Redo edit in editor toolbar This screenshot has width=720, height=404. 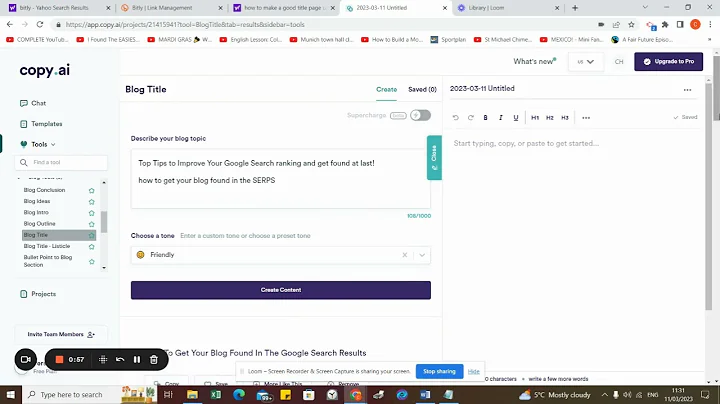pos(471,118)
